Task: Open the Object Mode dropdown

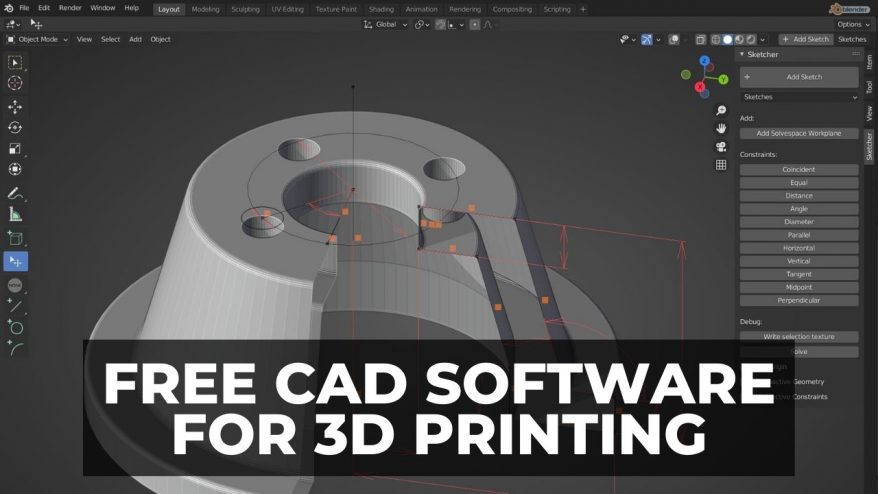Action: (37, 39)
